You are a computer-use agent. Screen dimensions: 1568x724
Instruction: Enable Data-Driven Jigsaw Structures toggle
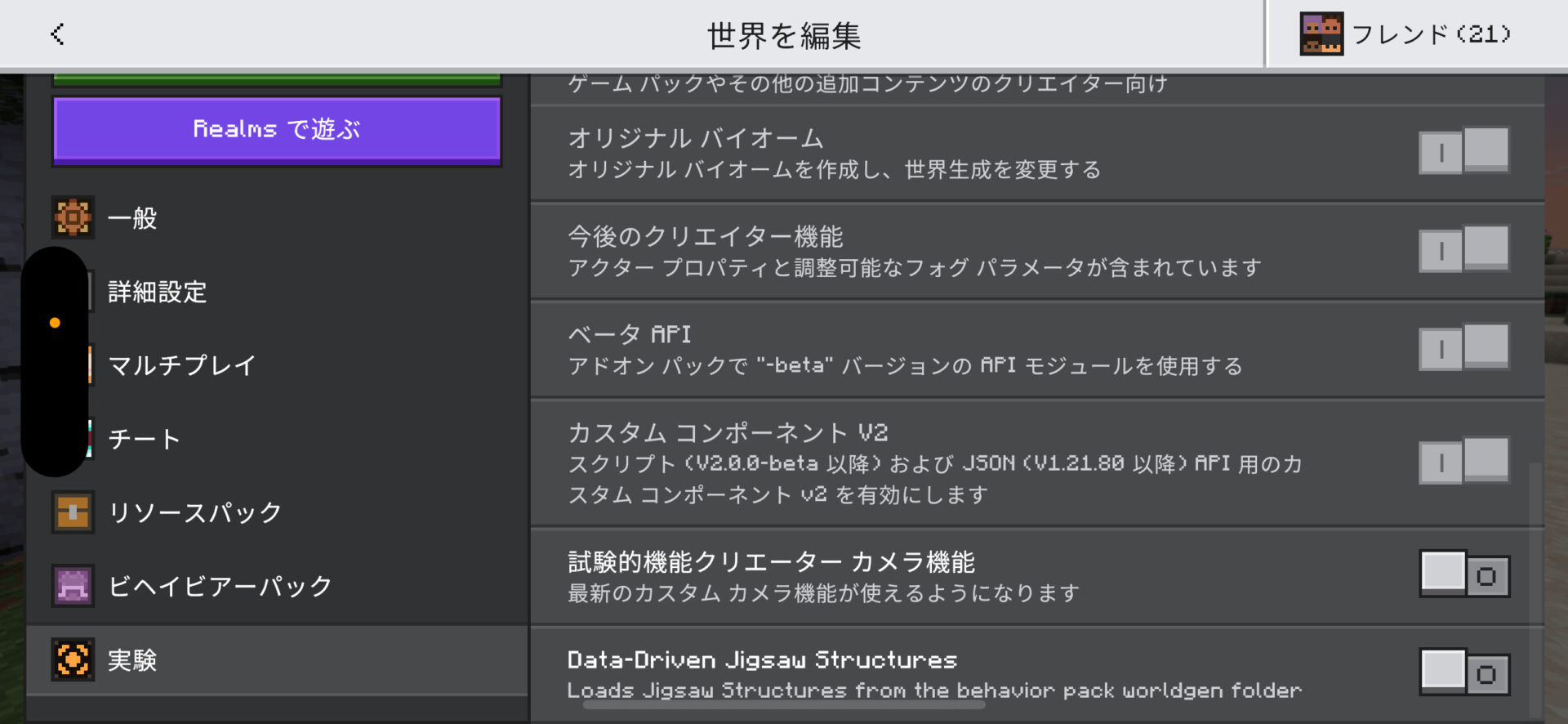(x=1463, y=673)
